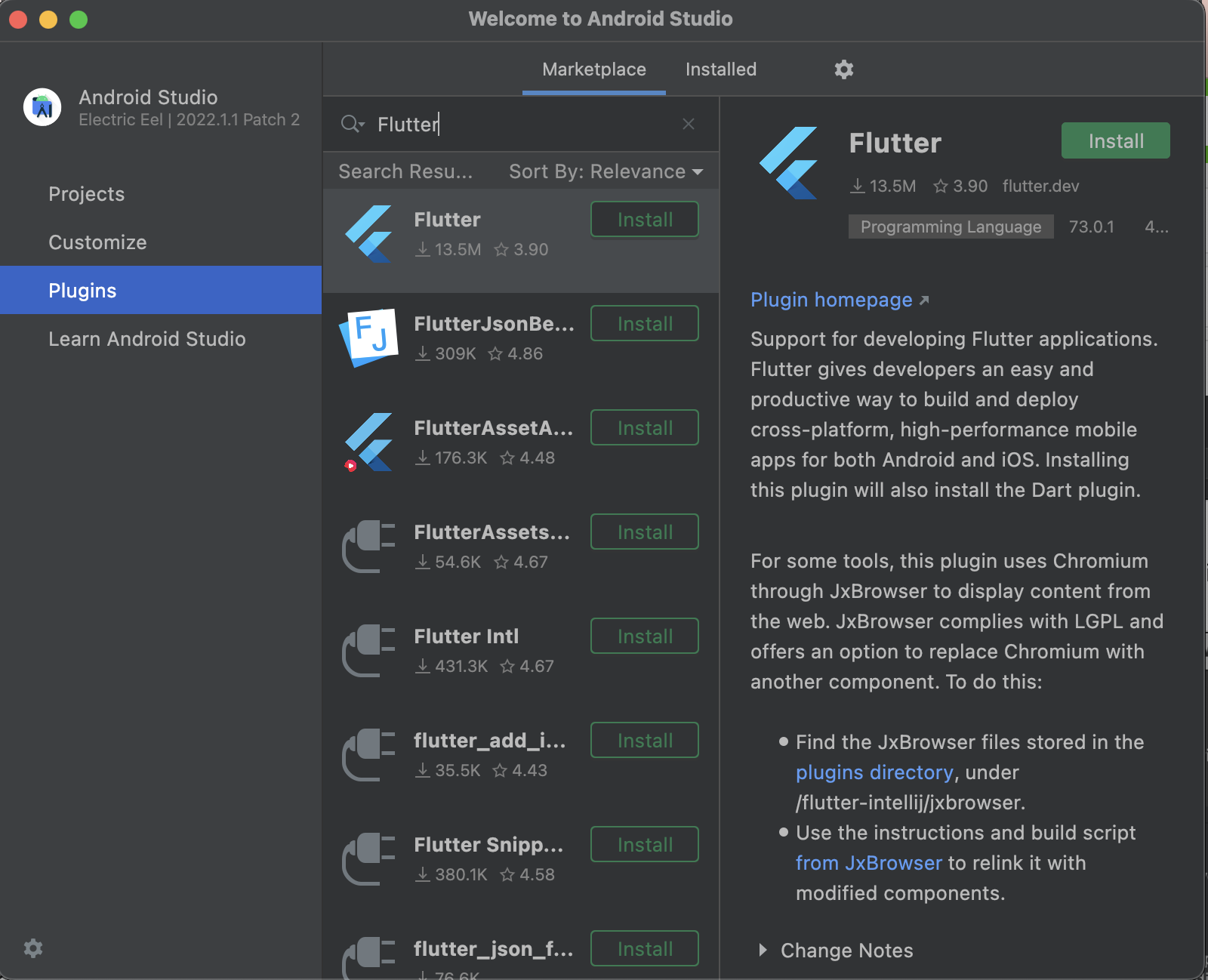
Task: Select the flutter_json_f... result name
Action: [x=494, y=949]
